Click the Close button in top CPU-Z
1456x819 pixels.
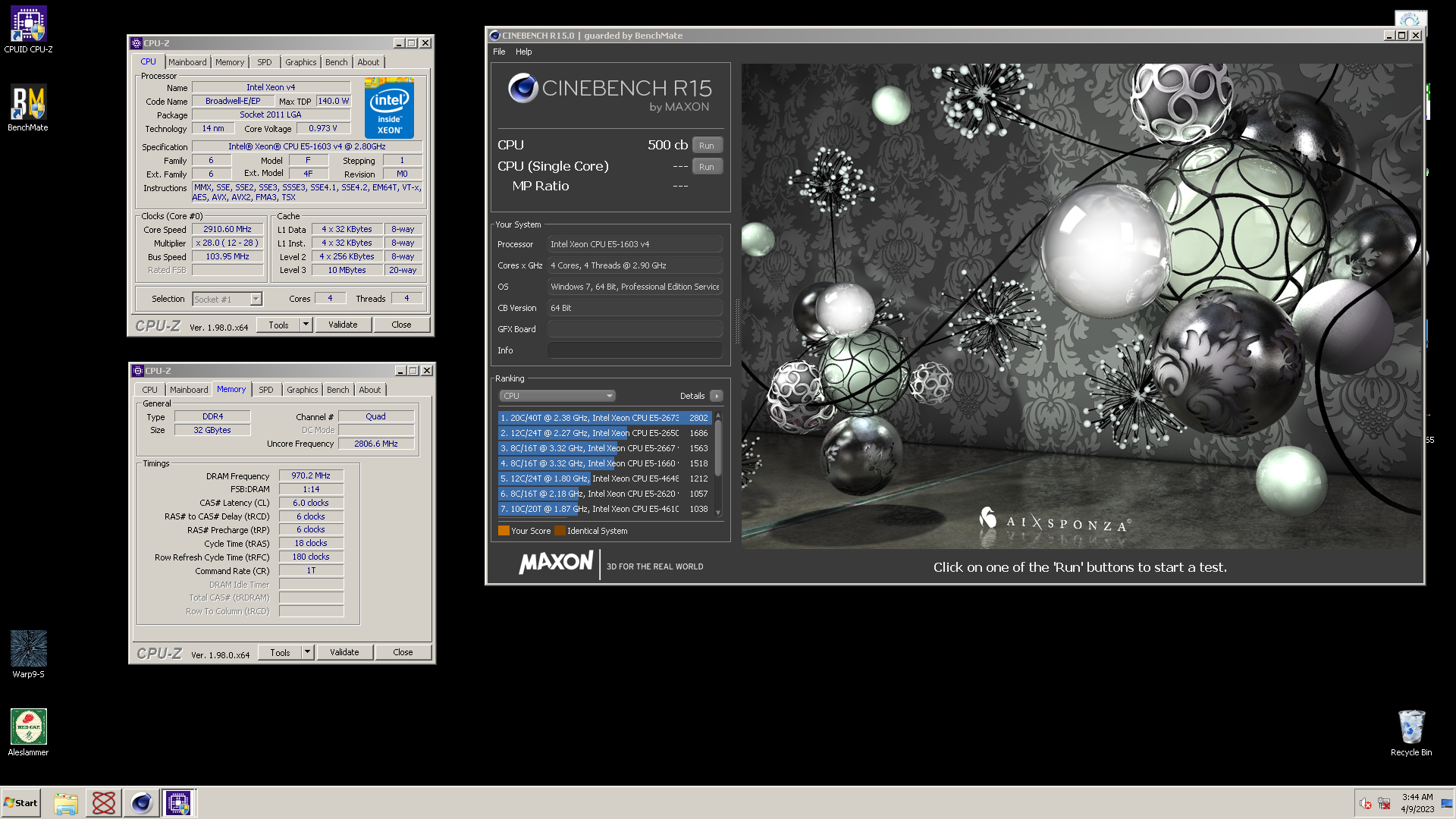click(x=401, y=325)
